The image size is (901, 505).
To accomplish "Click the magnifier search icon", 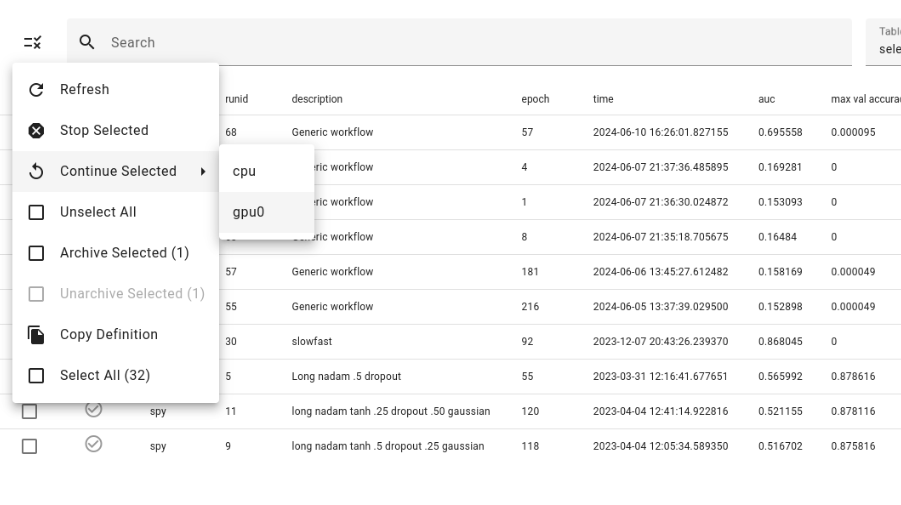I will 88,42.
